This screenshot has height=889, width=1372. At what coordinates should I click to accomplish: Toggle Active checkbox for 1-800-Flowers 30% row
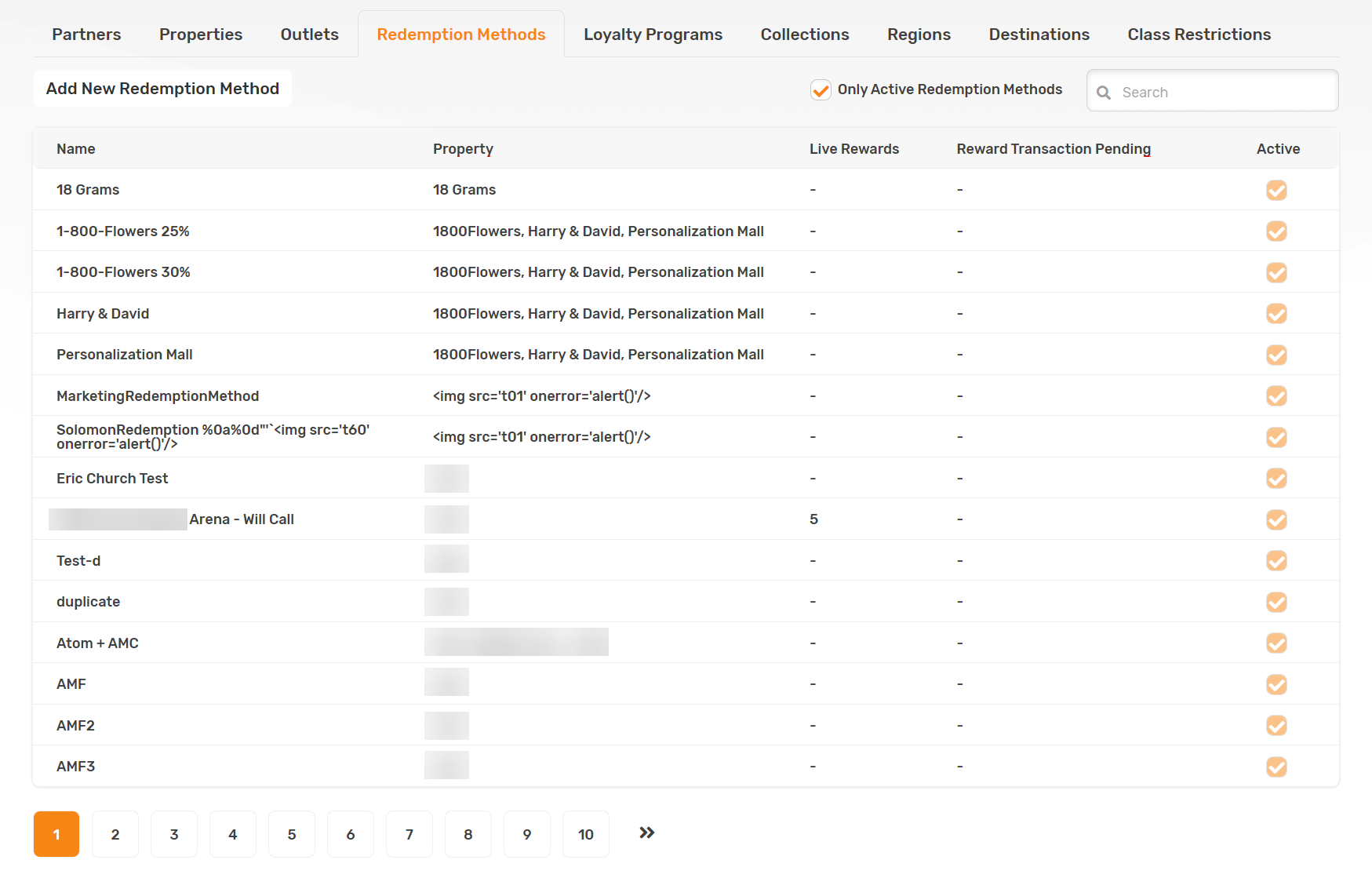(1276, 272)
